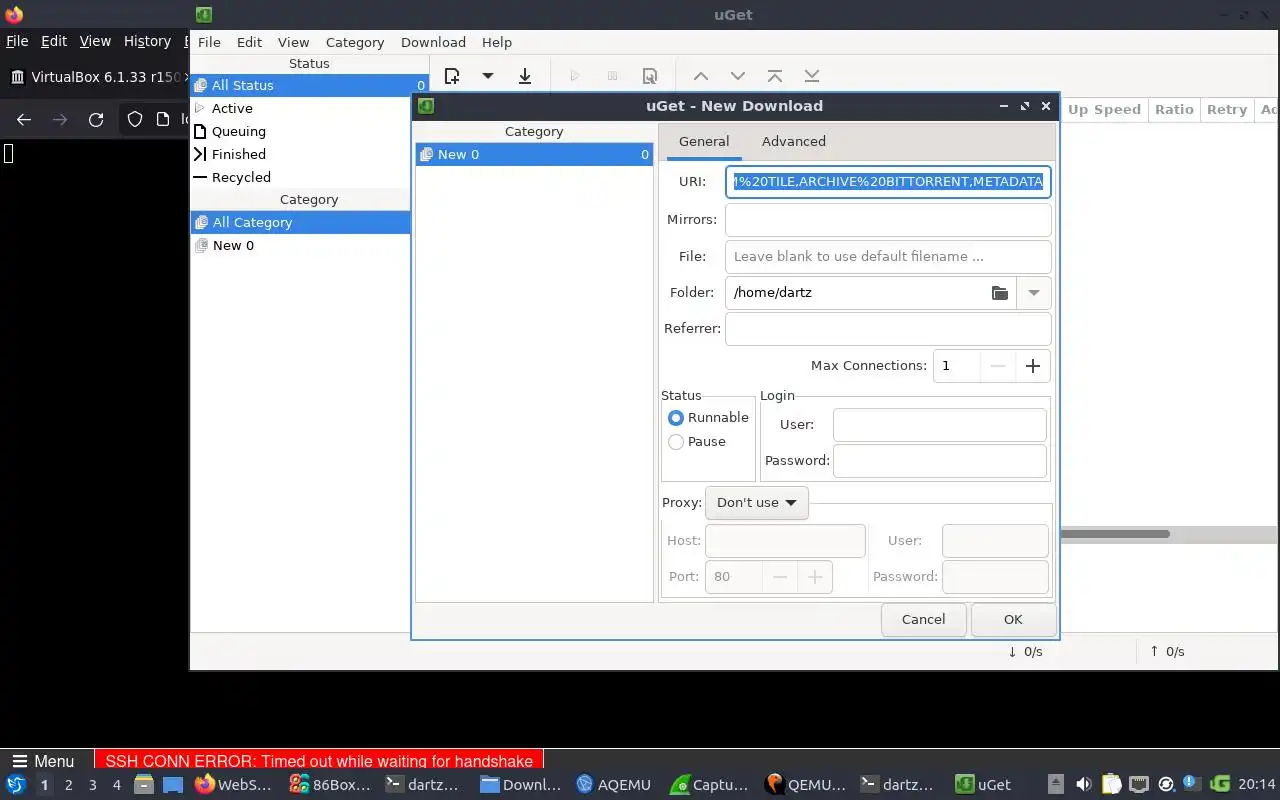Click the 86Box taskbar item

pos(330,785)
